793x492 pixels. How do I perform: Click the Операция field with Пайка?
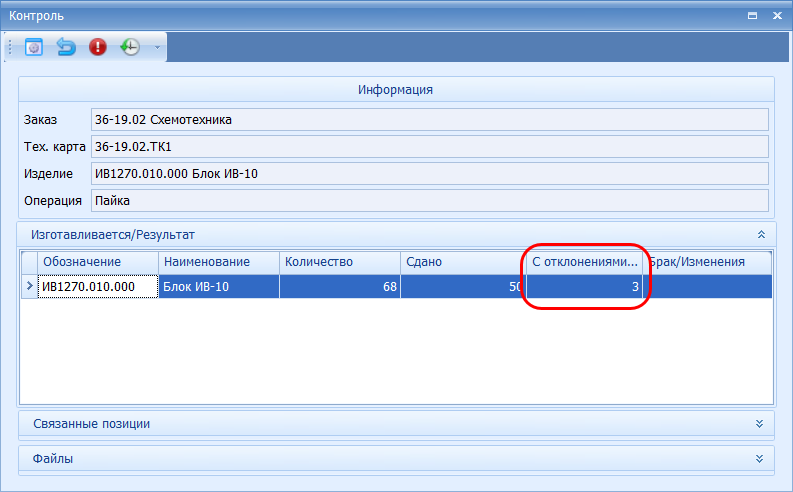point(428,200)
